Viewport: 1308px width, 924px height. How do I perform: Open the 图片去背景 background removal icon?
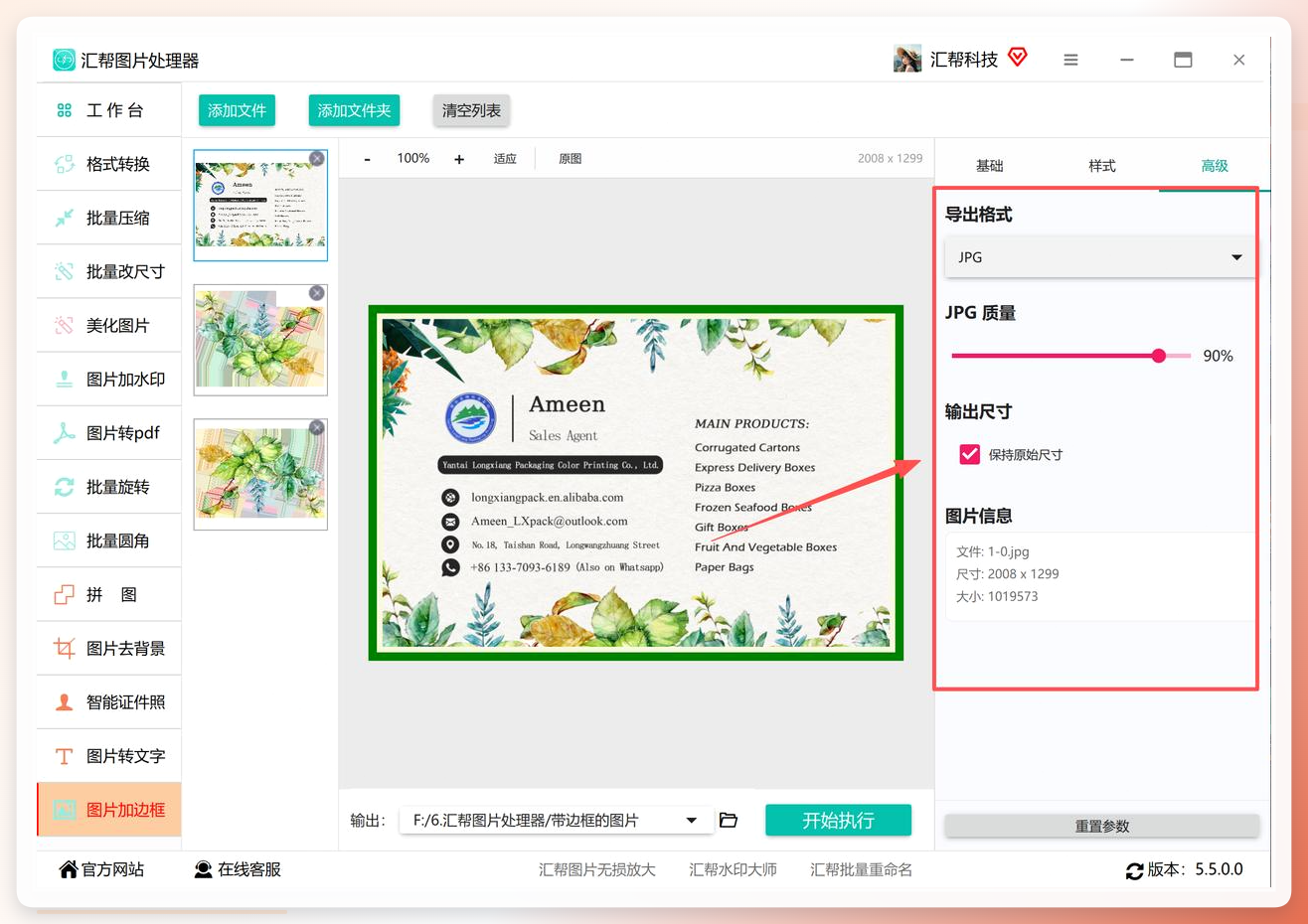pyautogui.click(x=65, y=648)
